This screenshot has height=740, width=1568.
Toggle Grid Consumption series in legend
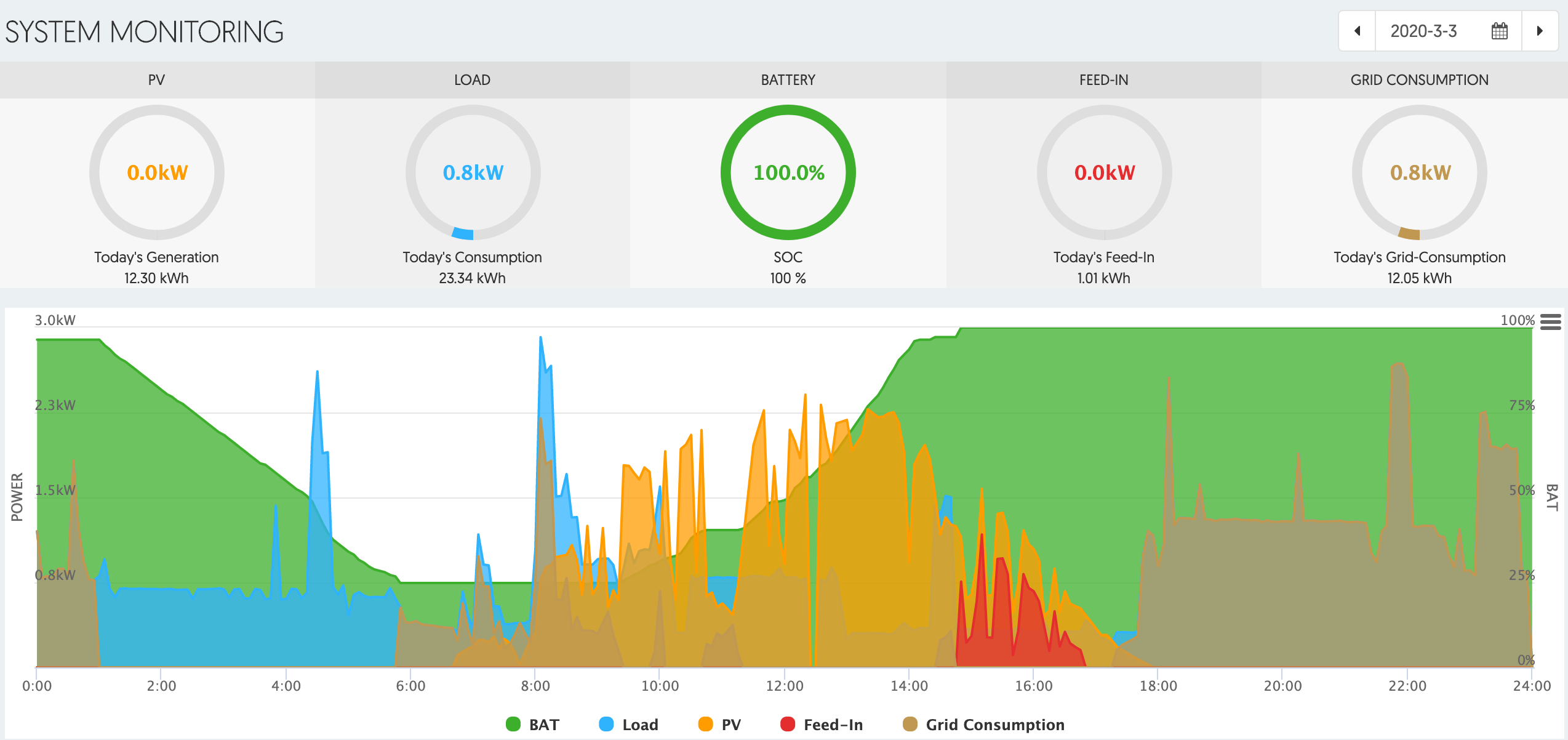983,725
